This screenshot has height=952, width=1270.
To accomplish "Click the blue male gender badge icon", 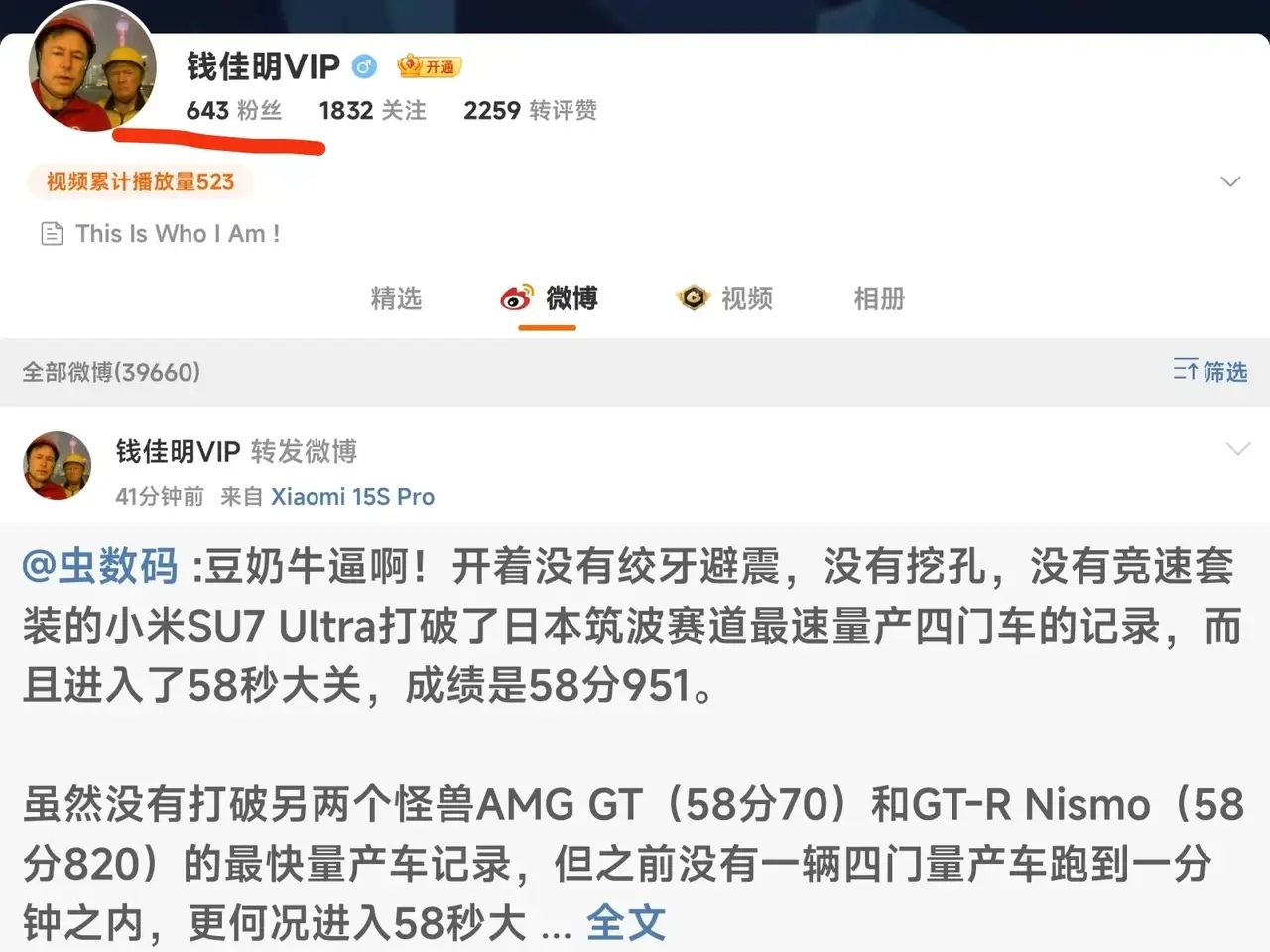I will click(x=365, y=66).
